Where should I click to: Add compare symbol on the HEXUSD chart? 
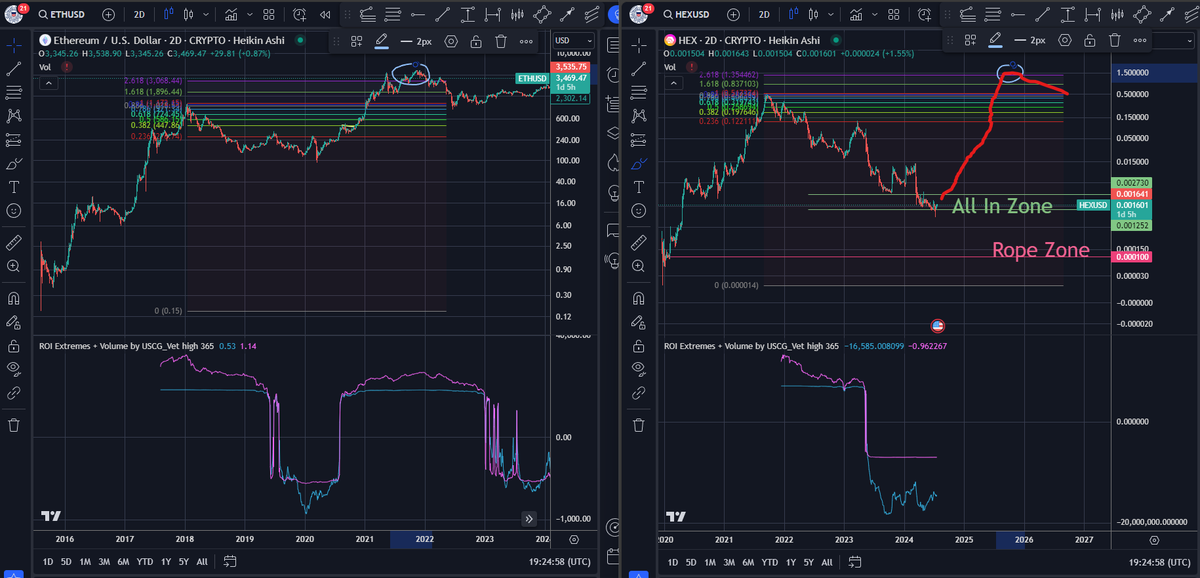tap(733, 15)
